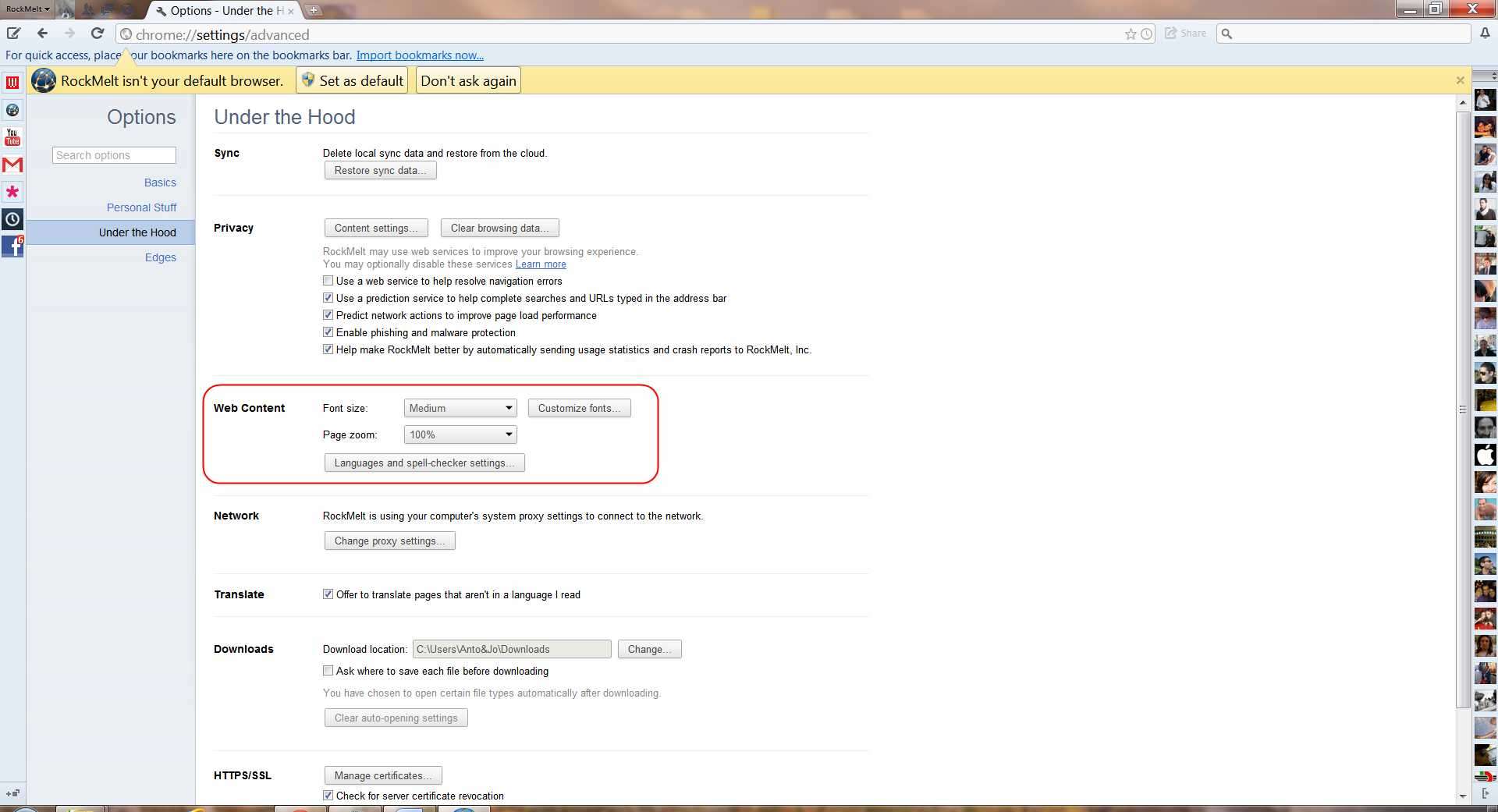Click the compose pencil icon in toolbar
The image size is (1498, 812).
pos(13,34)
